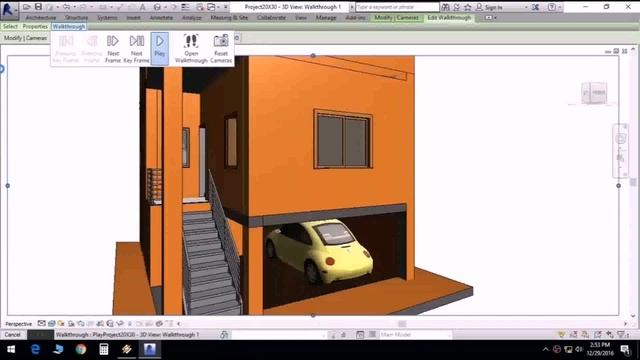Open the Analyze ribbon tab
Image resolution: width=640 pixels, height=360 pixels.
191,18
